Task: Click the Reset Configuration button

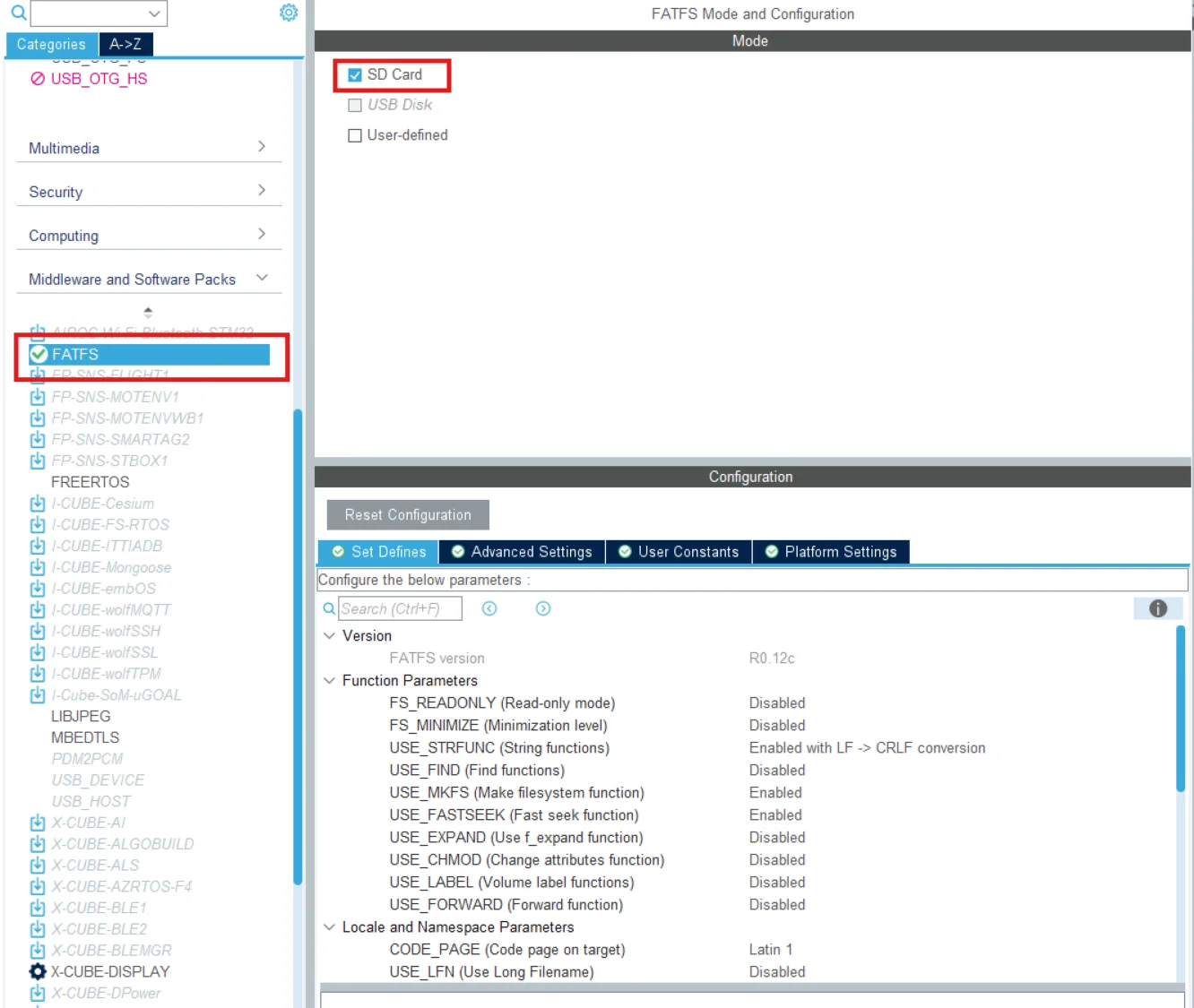Action: tap(408, 515)
